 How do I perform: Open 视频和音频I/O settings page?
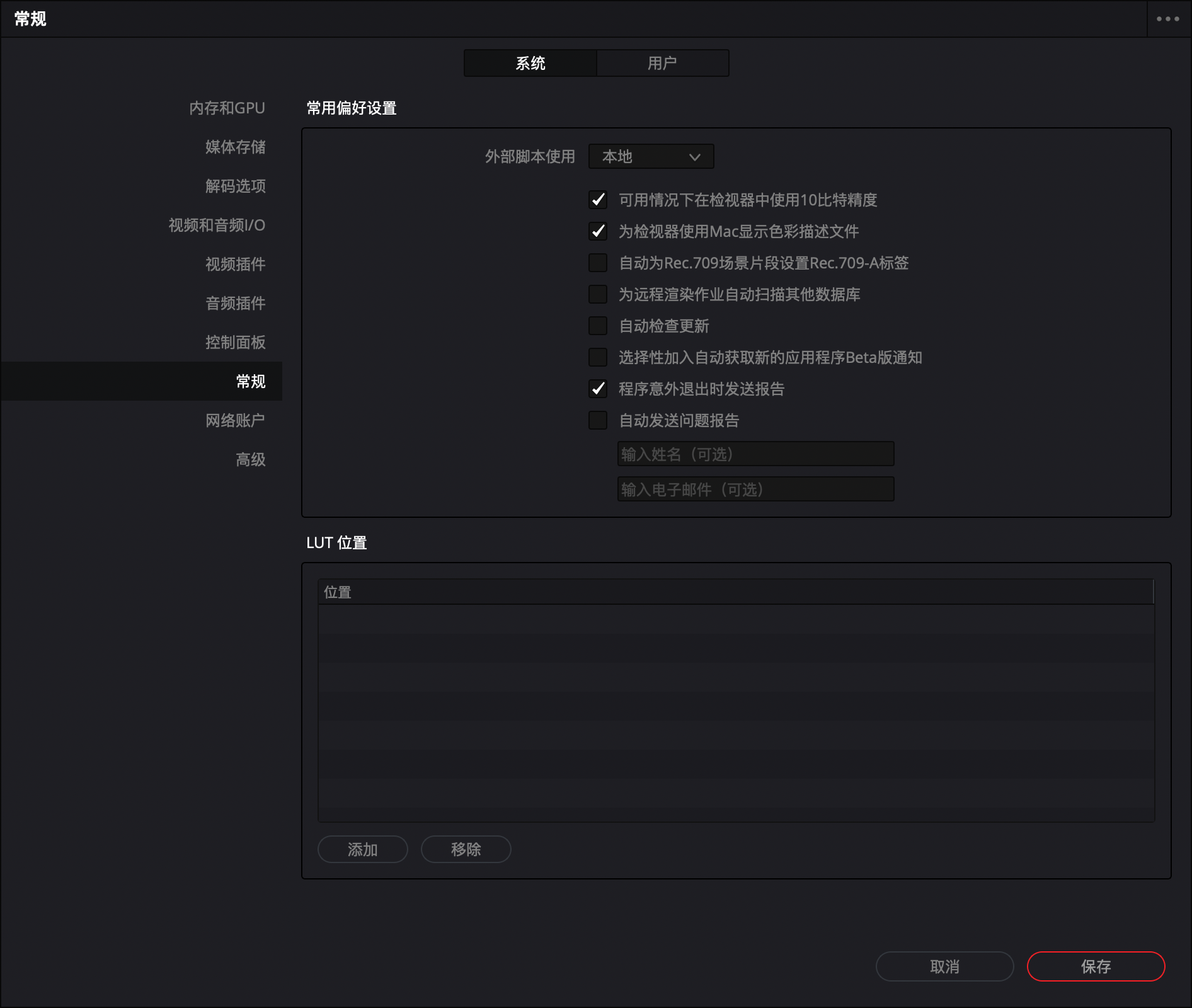click(217, 226)
